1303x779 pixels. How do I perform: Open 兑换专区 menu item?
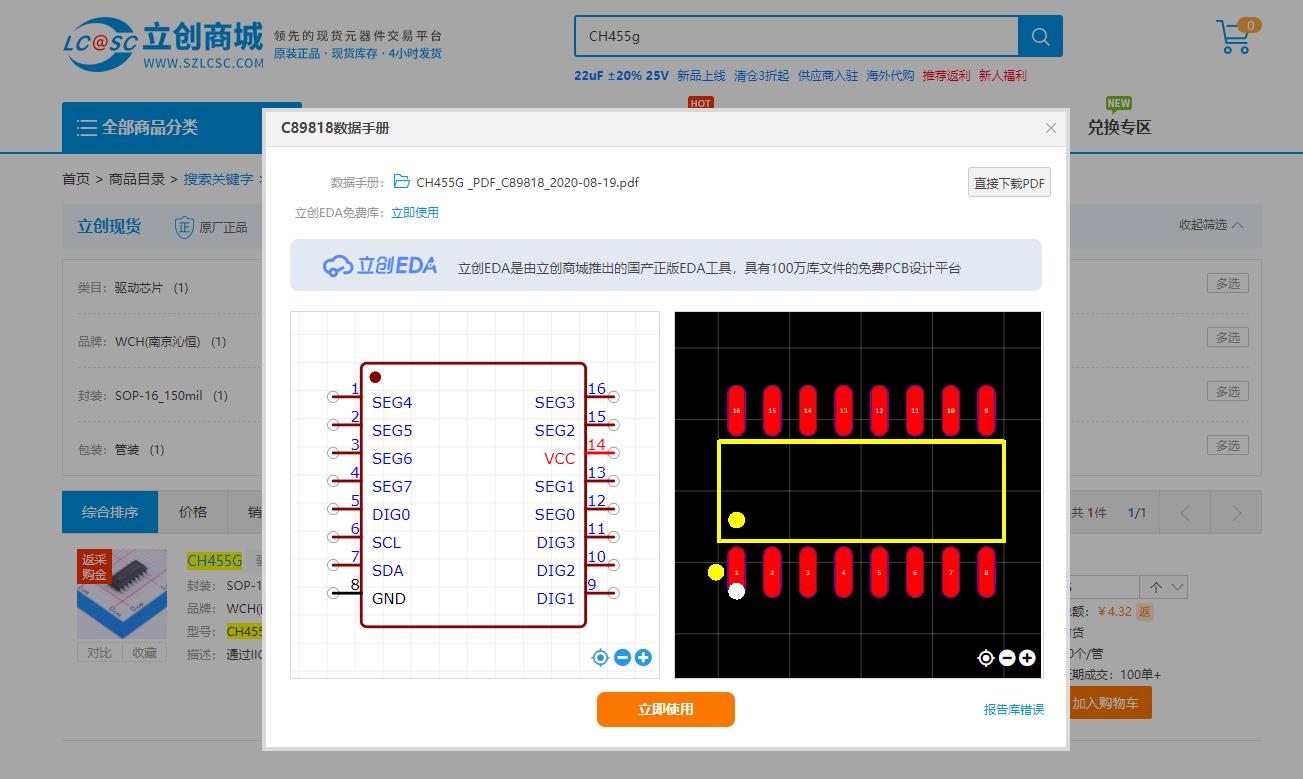pos(1120,127)
